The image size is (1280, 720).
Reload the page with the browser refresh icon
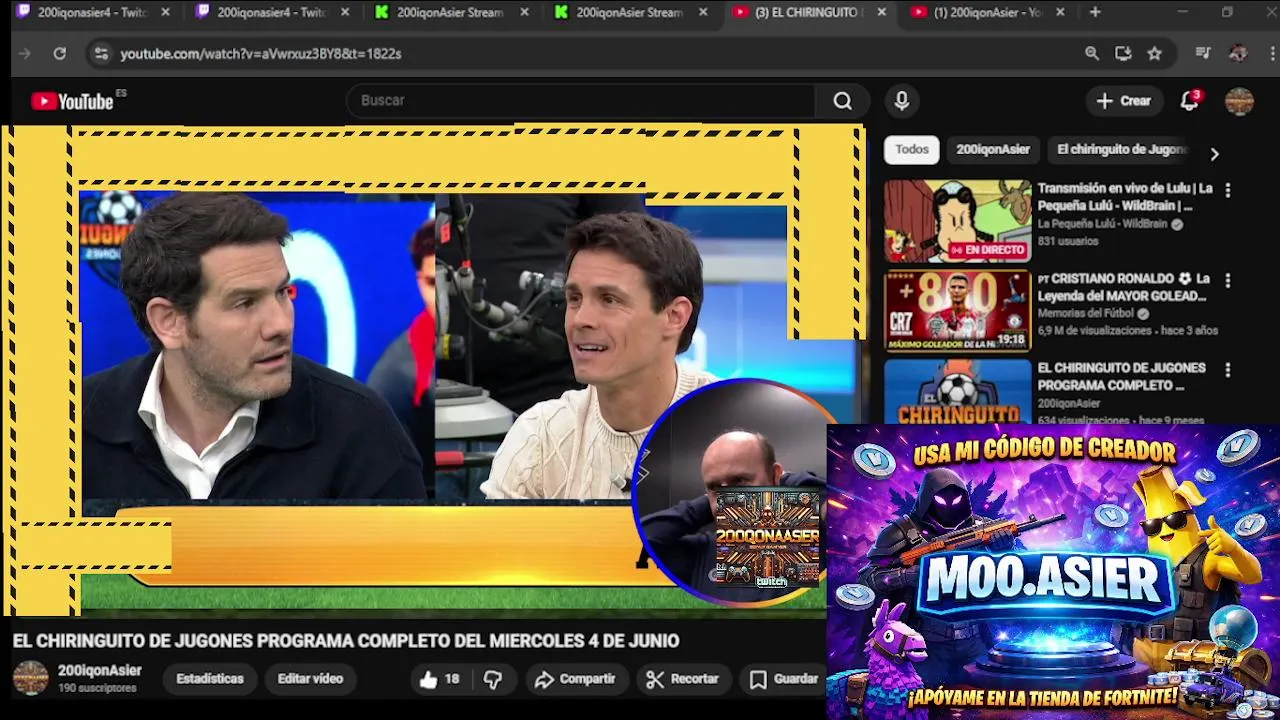click(60, 54)
